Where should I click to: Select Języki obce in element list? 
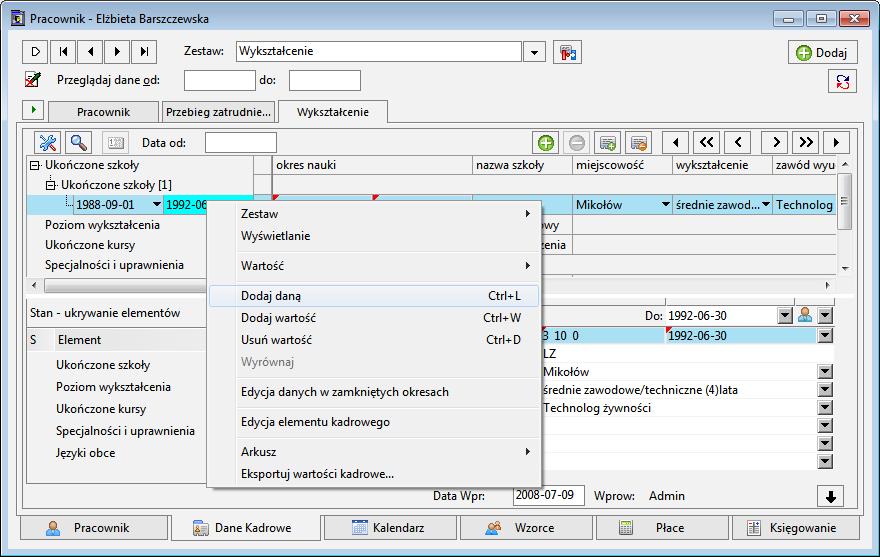coord(85,453)
